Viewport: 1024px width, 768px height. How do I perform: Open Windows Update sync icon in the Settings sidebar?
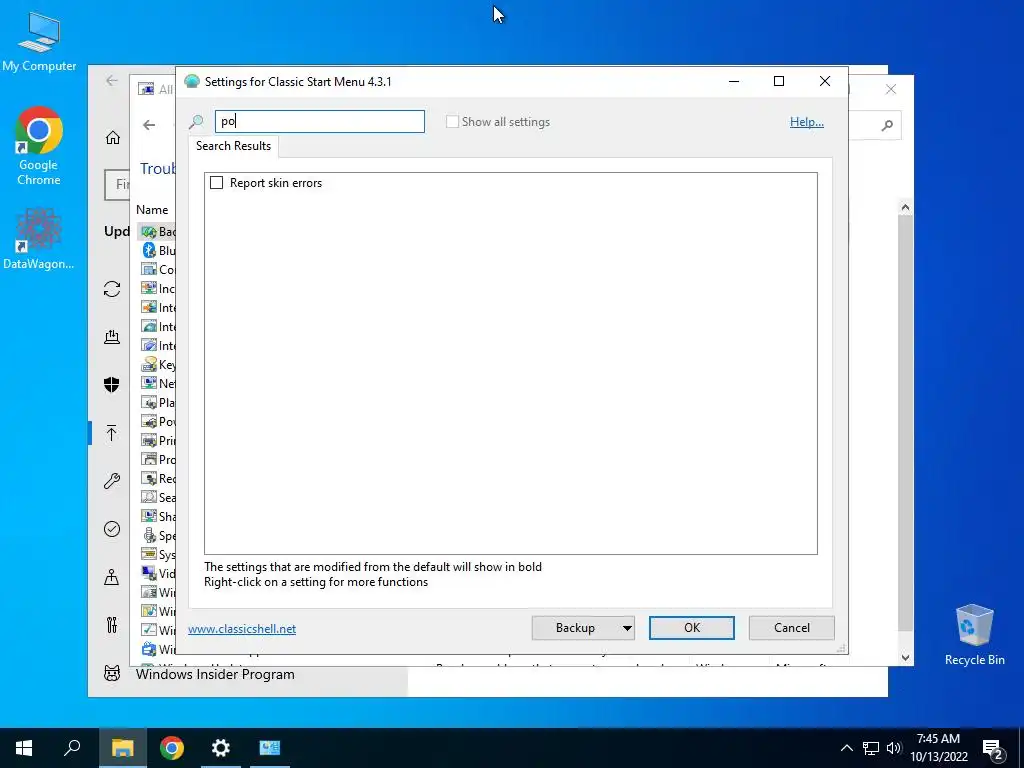click(x=112, y=289)
